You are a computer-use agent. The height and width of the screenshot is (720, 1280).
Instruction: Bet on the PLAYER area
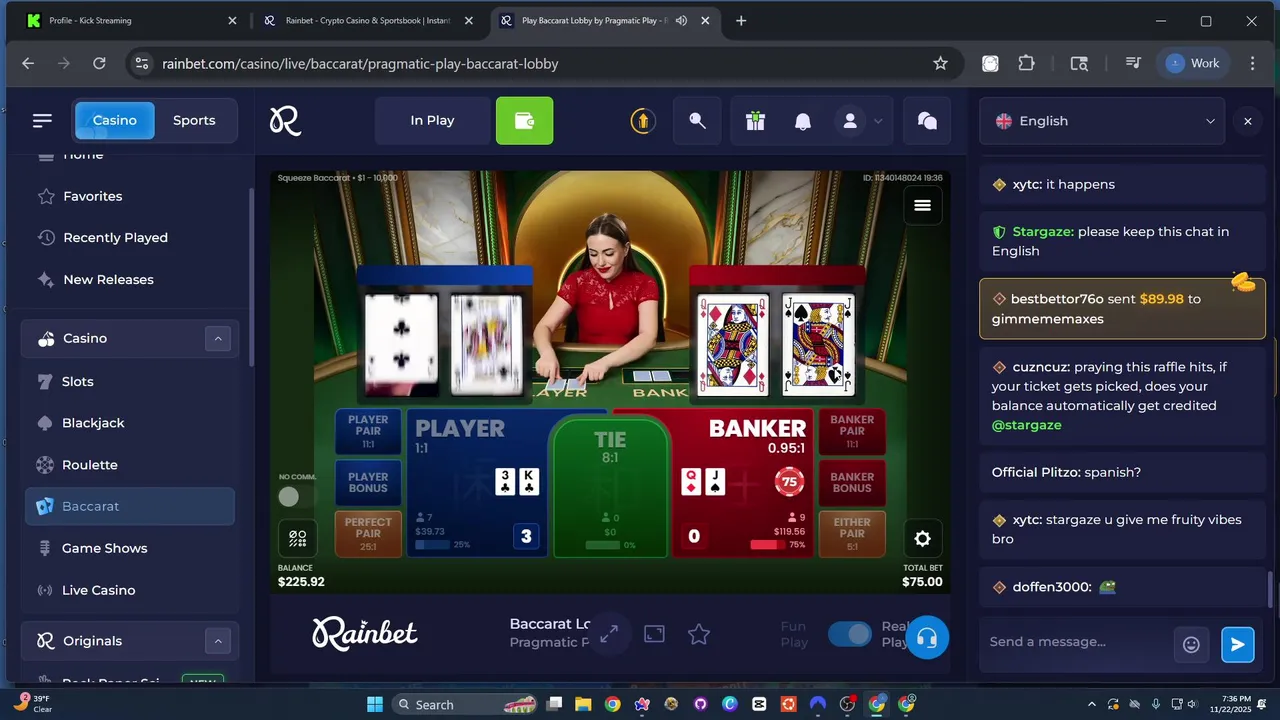click(476, 483)
